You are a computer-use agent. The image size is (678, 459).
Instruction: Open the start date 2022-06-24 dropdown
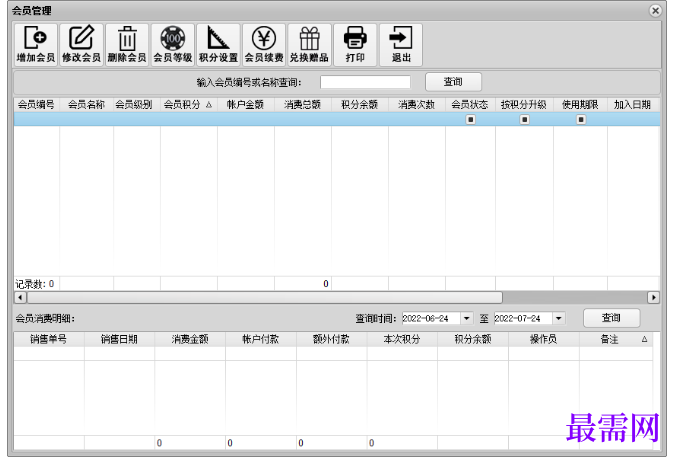click(x=467, y=319)
